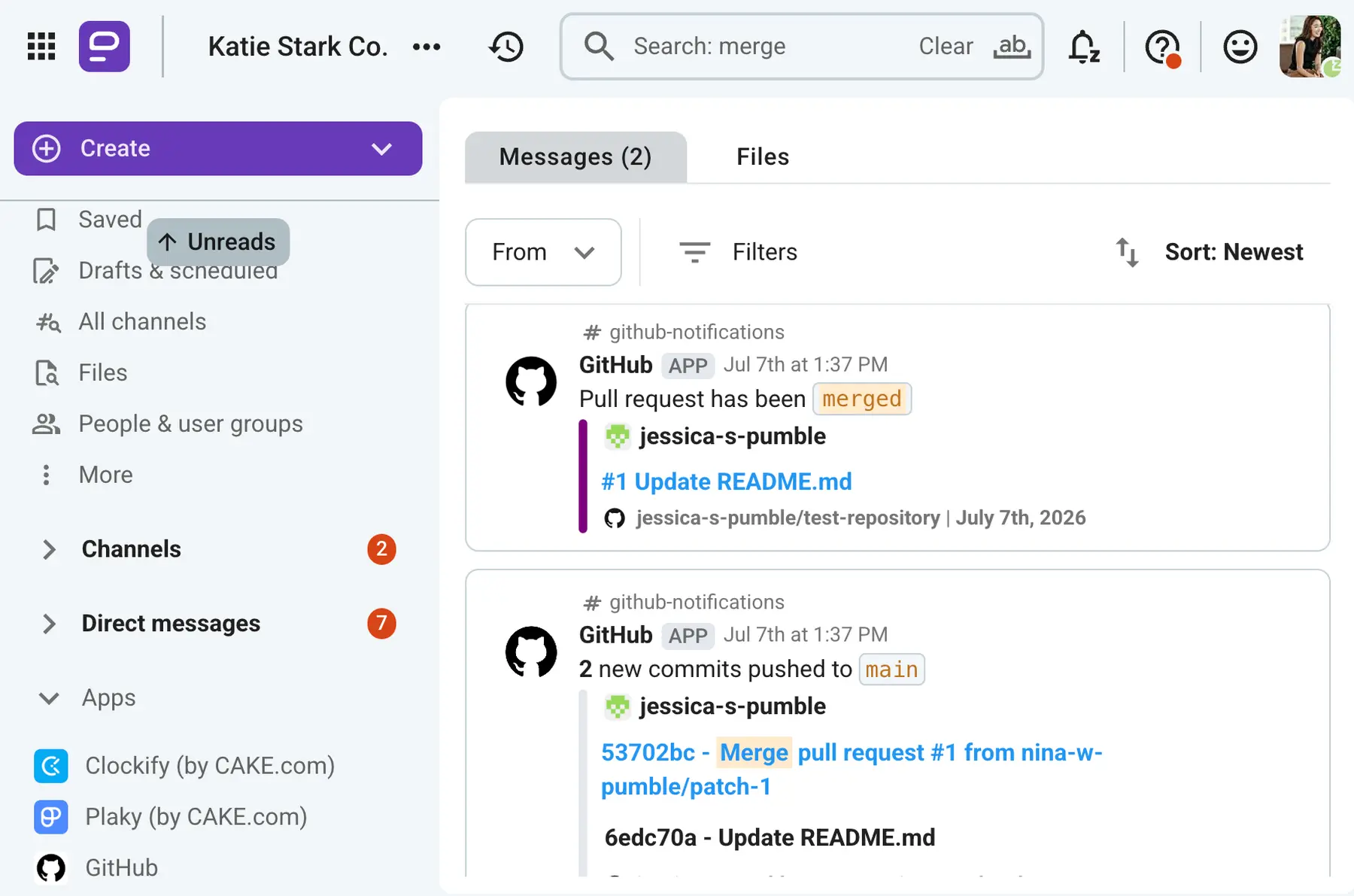Click the Drafts & scheduled pencil icon
1354x896 pixels.
click(46, 271)
